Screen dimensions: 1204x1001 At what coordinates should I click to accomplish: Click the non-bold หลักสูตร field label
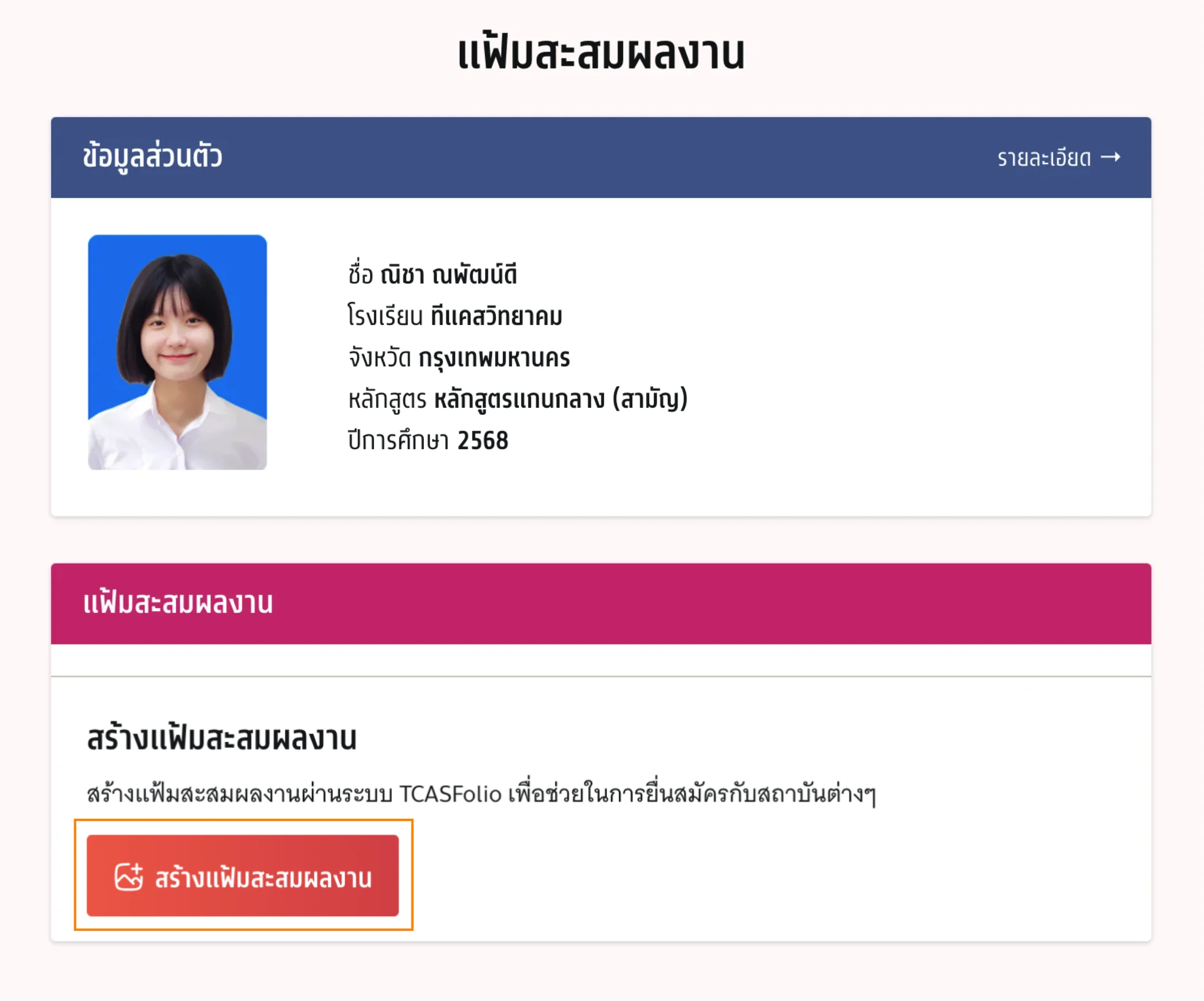388,399
